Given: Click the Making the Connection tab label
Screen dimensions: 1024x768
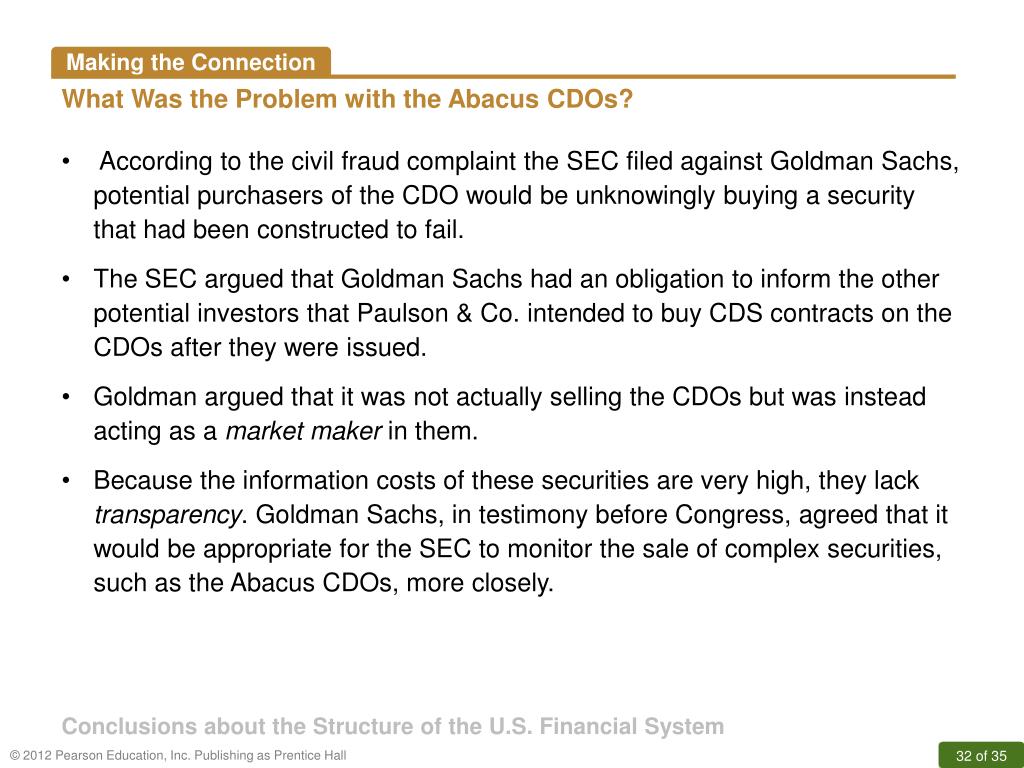Looking at the screenshot, I should coord(191,63).
